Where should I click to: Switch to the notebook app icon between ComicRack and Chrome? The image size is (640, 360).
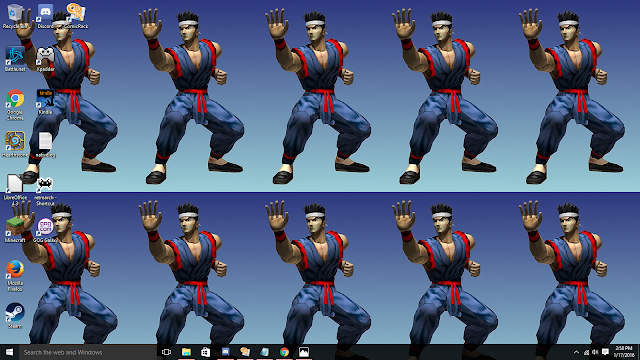tap(264, 352)
